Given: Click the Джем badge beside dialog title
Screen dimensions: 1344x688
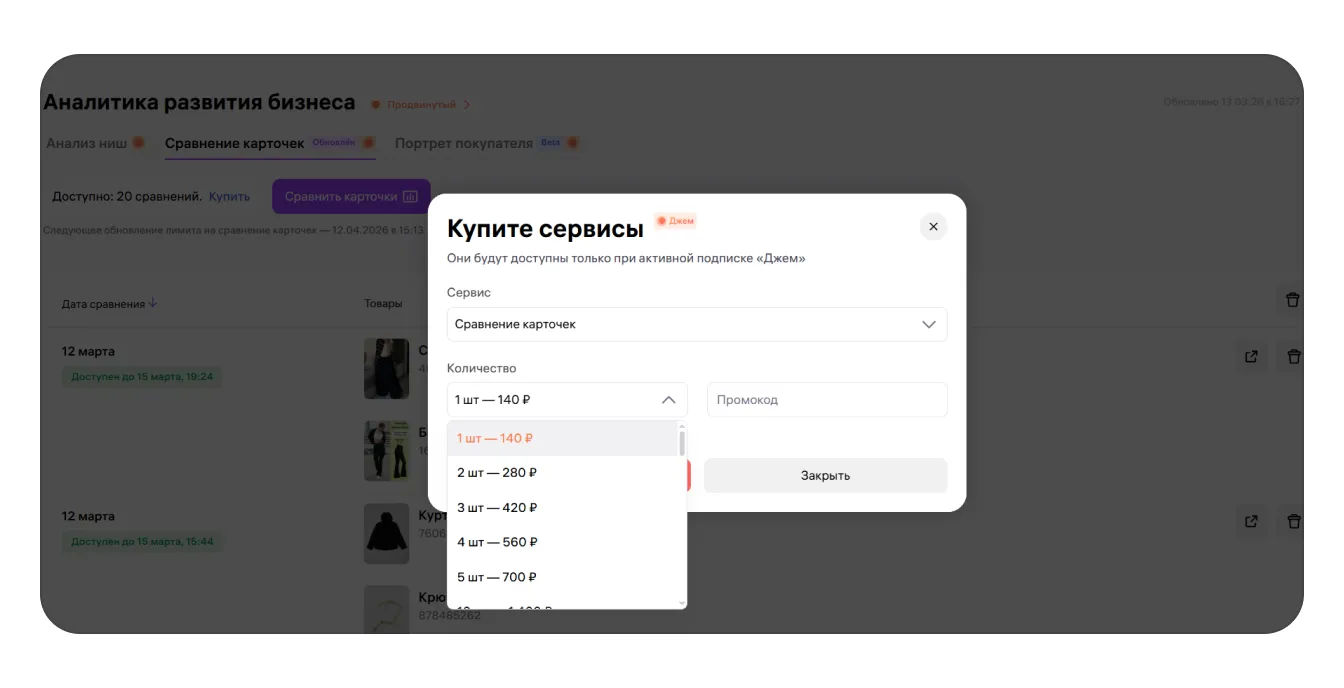Looking at the screenshot, I should pyautogui.click(x=675, y=221).
